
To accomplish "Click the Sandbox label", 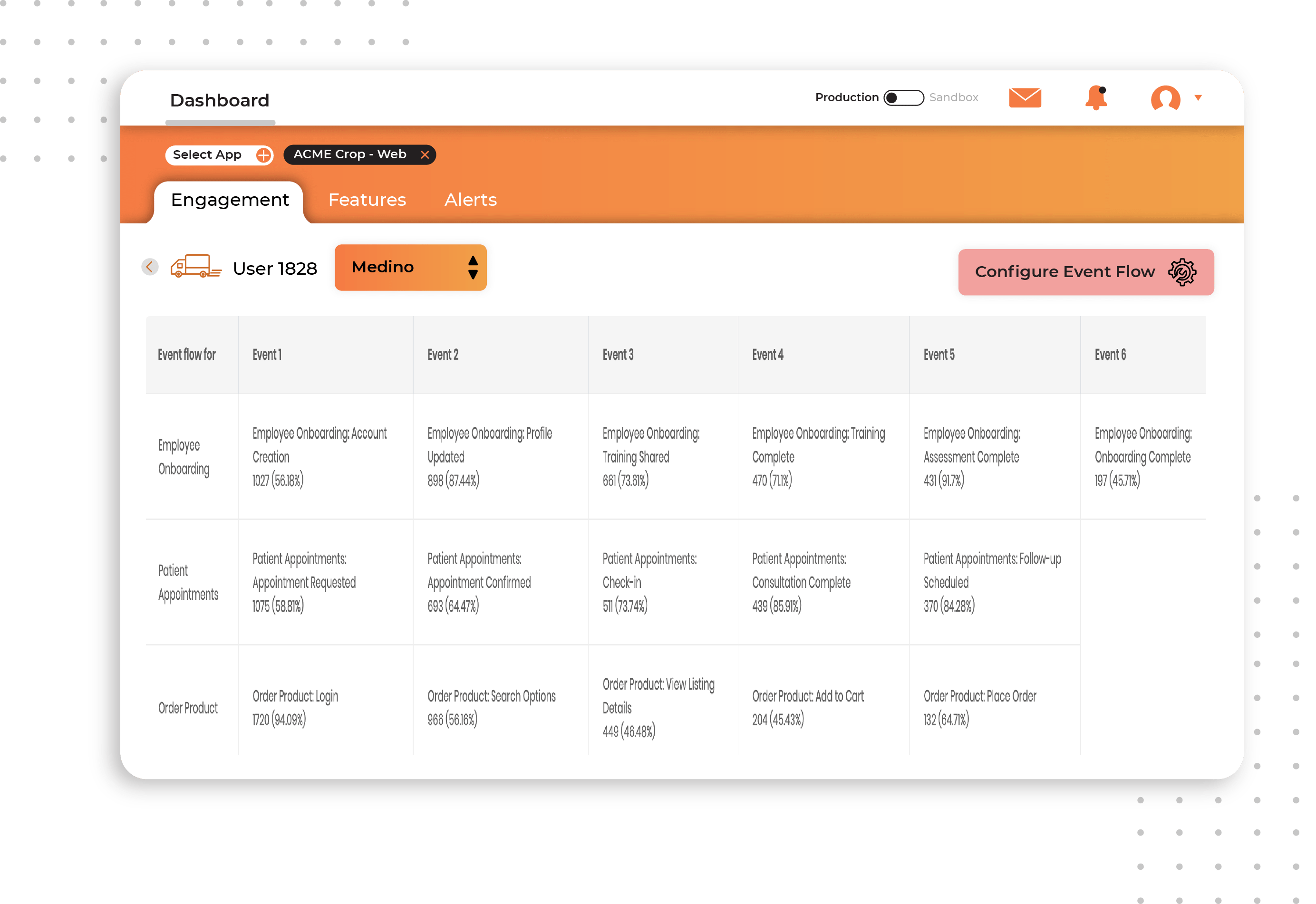I will point(953,97).
